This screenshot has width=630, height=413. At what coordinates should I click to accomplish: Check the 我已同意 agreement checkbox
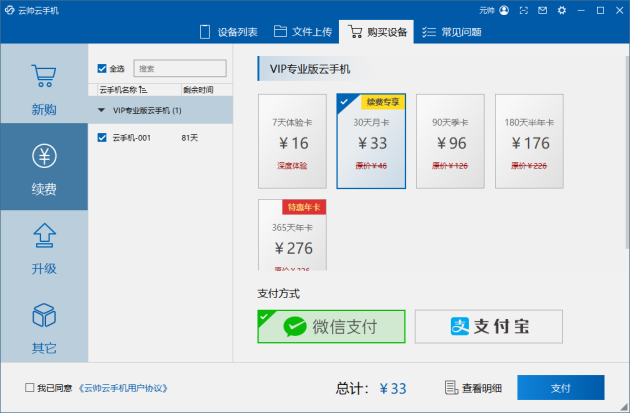coord(29,388)
